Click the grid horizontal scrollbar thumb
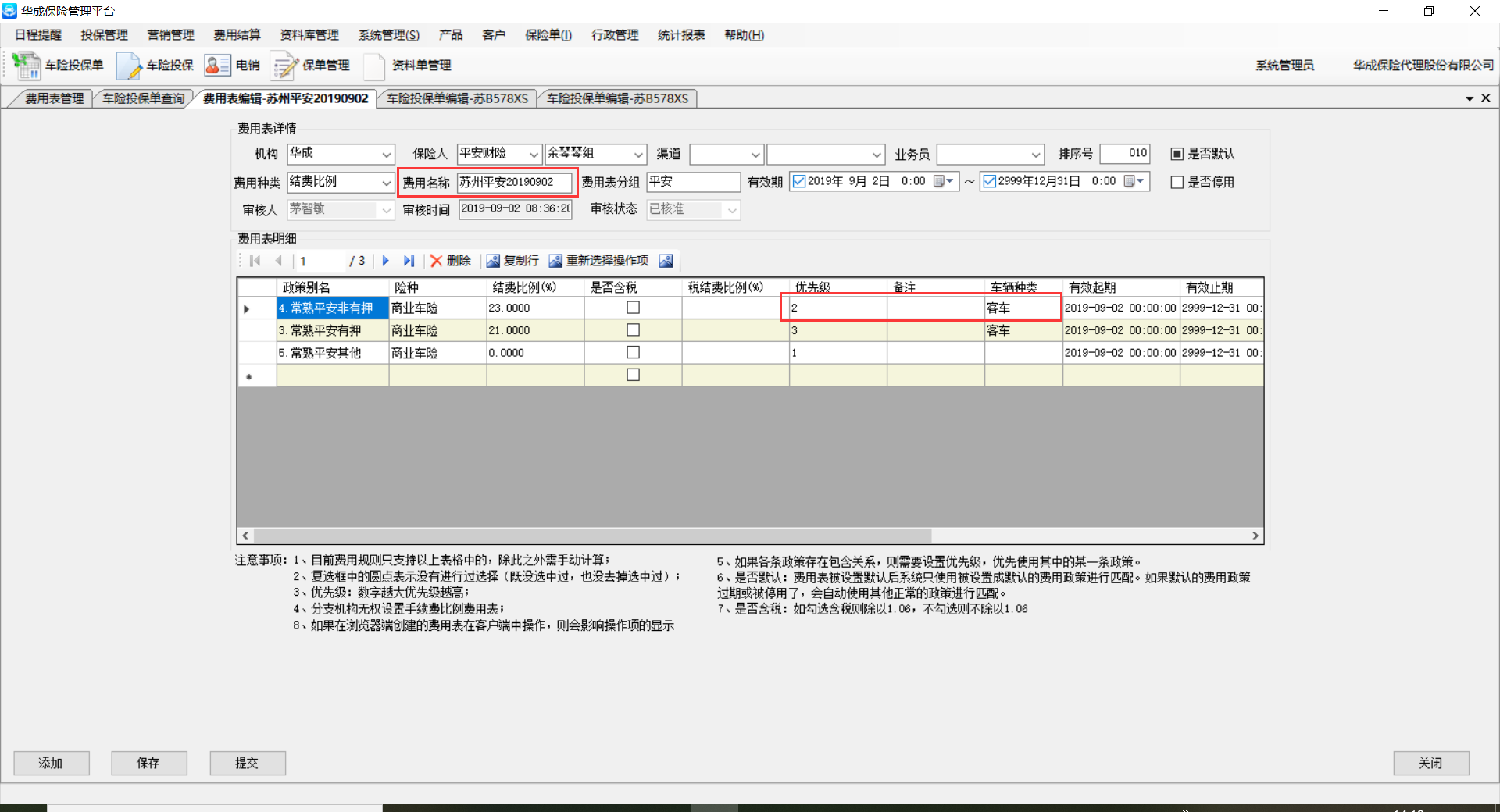The height and width of the screenshot is (812, 1500). point(593,536)
